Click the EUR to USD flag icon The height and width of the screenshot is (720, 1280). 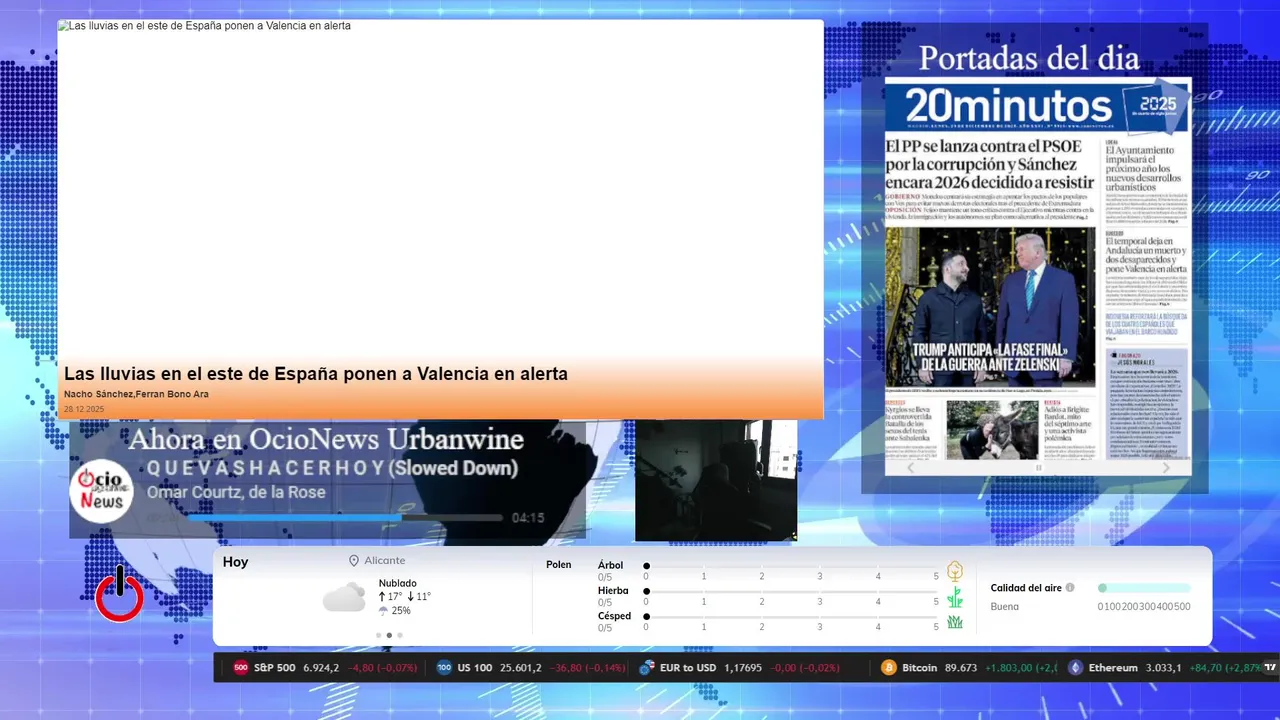(x=647, y=668)
